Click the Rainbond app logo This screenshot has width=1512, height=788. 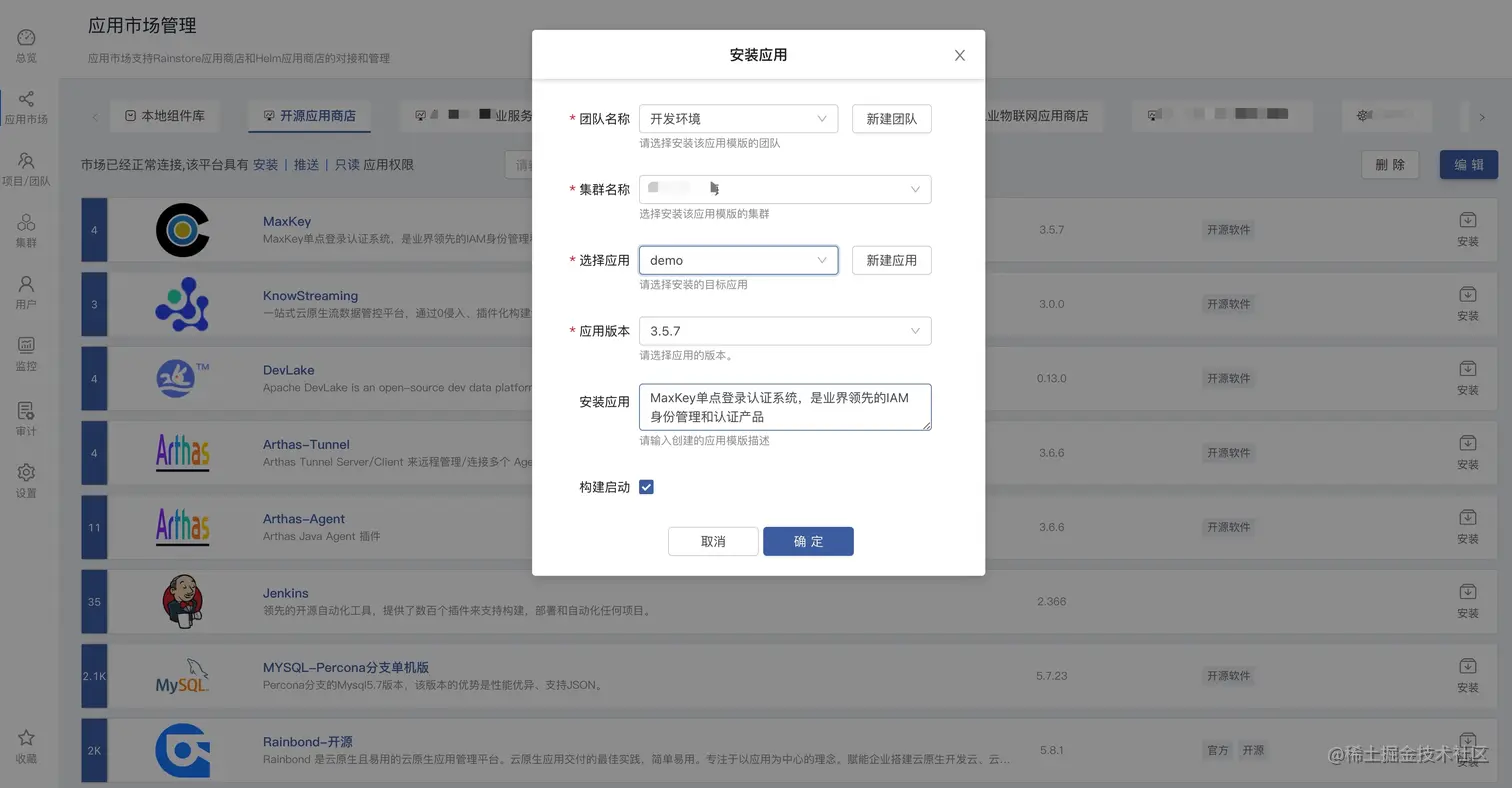click(x=182, y=750)
